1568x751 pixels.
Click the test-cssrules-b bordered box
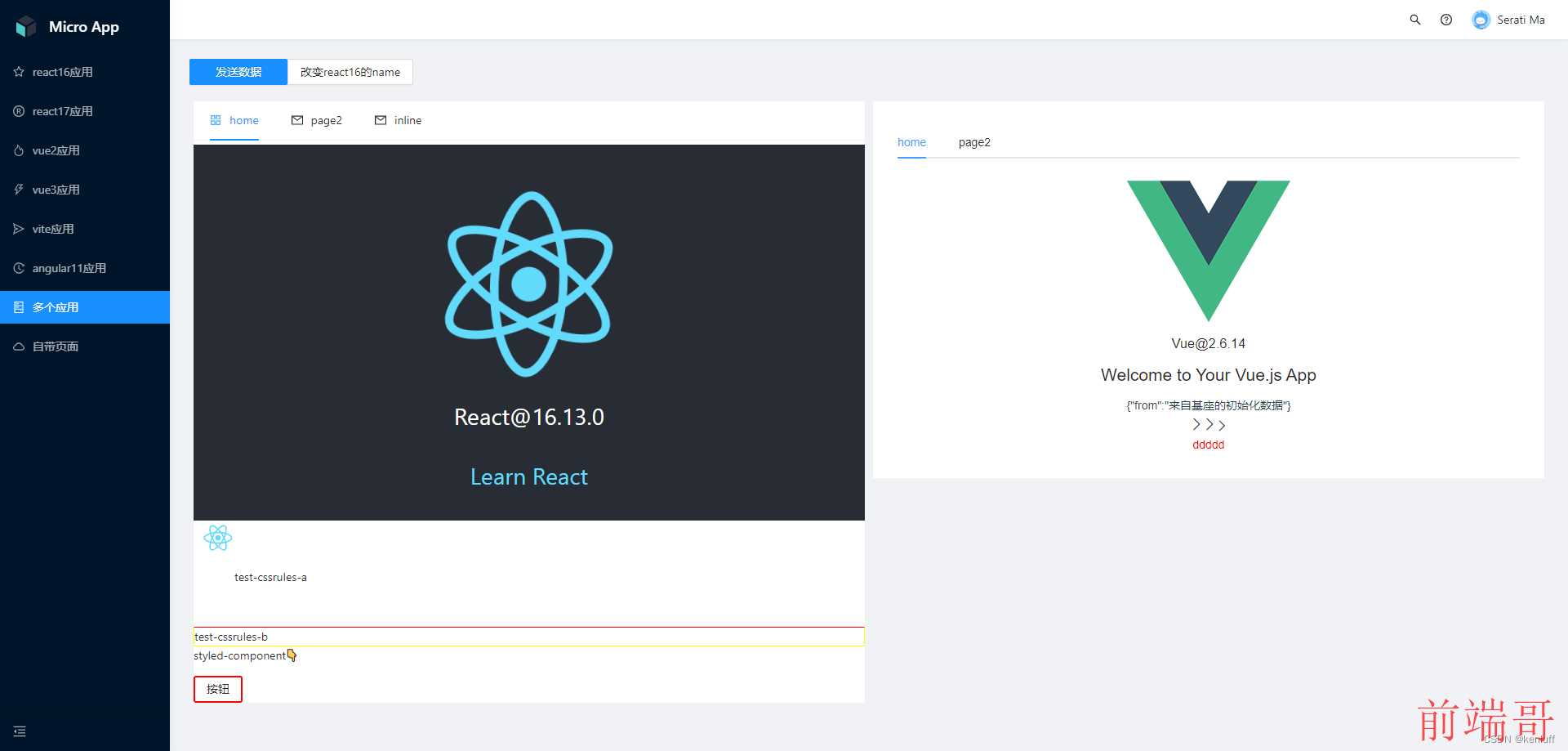click(529, 637)
